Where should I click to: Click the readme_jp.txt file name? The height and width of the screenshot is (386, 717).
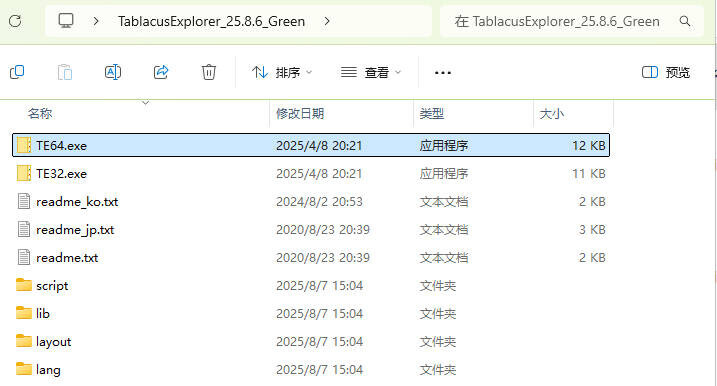pyautogui.click(x=75, y=230)
